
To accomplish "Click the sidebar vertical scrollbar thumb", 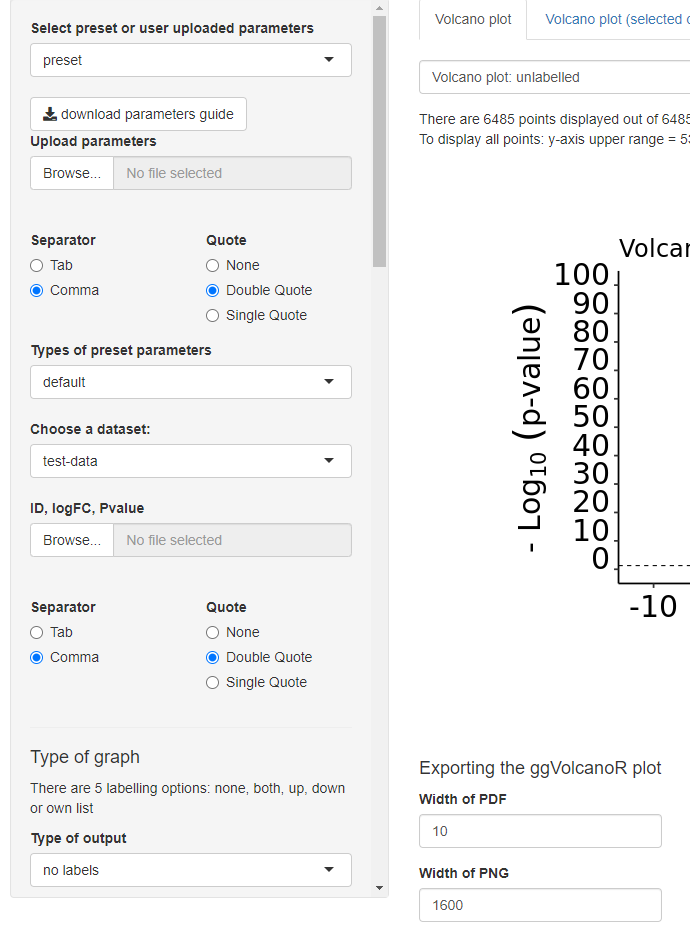I will click(380, 142).
